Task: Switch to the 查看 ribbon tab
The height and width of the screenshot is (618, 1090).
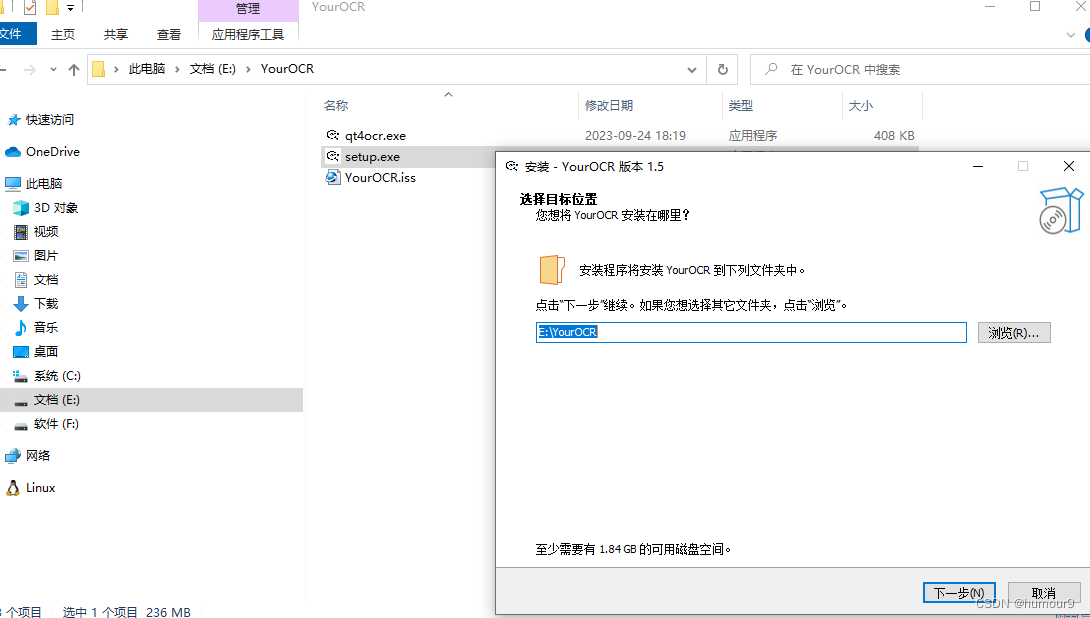Action: [168, 33]
